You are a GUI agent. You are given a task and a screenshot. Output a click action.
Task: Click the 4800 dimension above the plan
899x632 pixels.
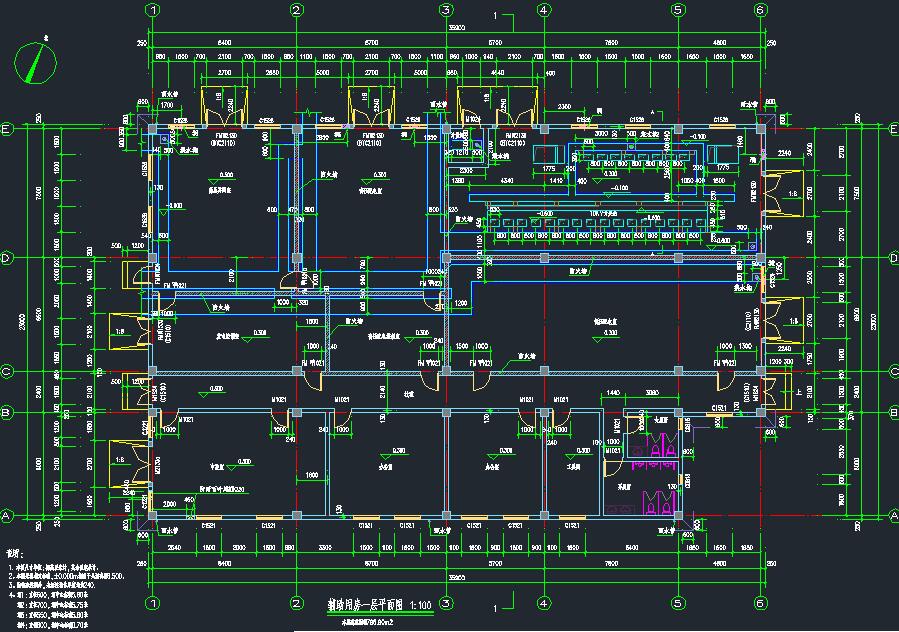pyautogui.click(x=719, y=42)
